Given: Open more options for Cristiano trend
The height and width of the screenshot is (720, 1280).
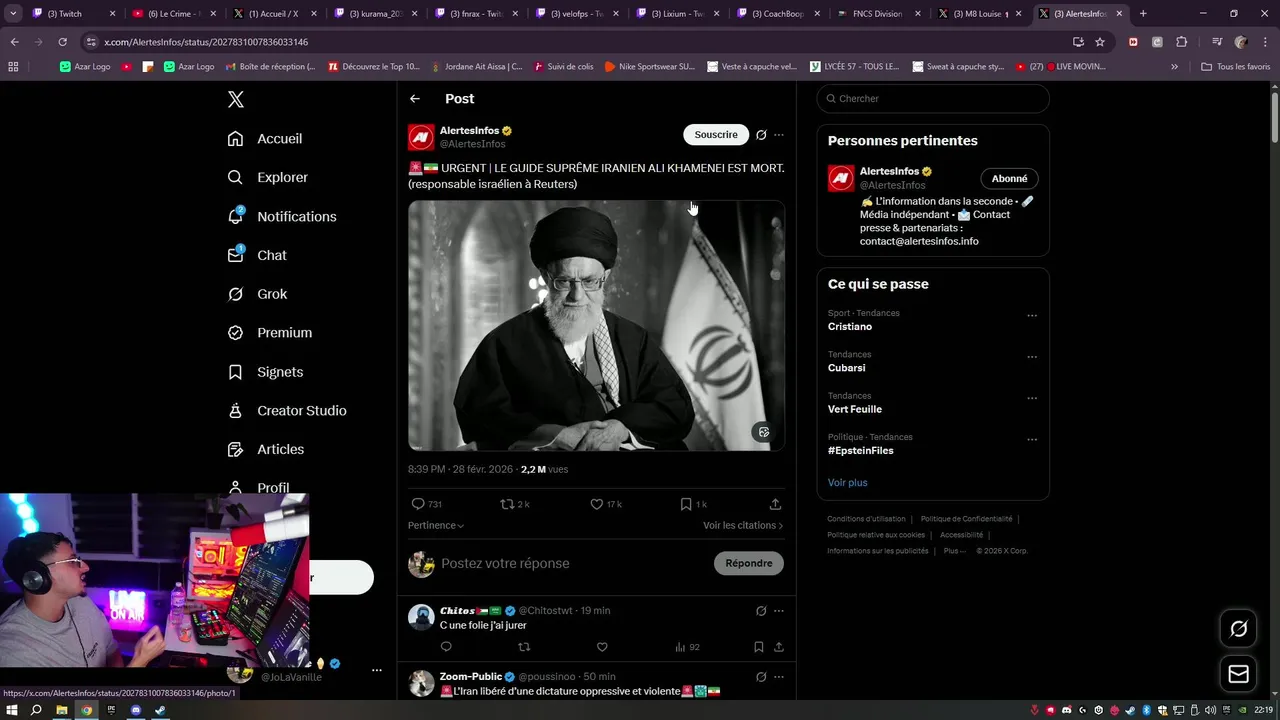Looking at the screenshot, I should point(1032,316).
